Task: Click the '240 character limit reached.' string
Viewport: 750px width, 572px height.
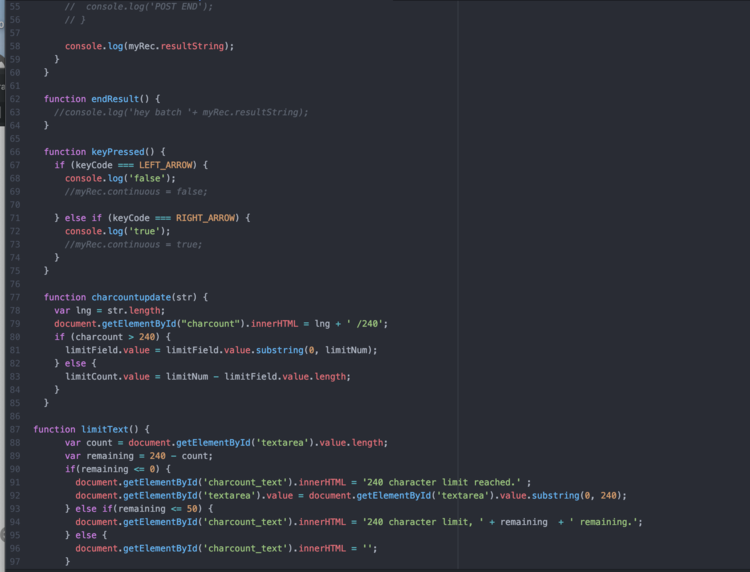Action: pos(441,482)
